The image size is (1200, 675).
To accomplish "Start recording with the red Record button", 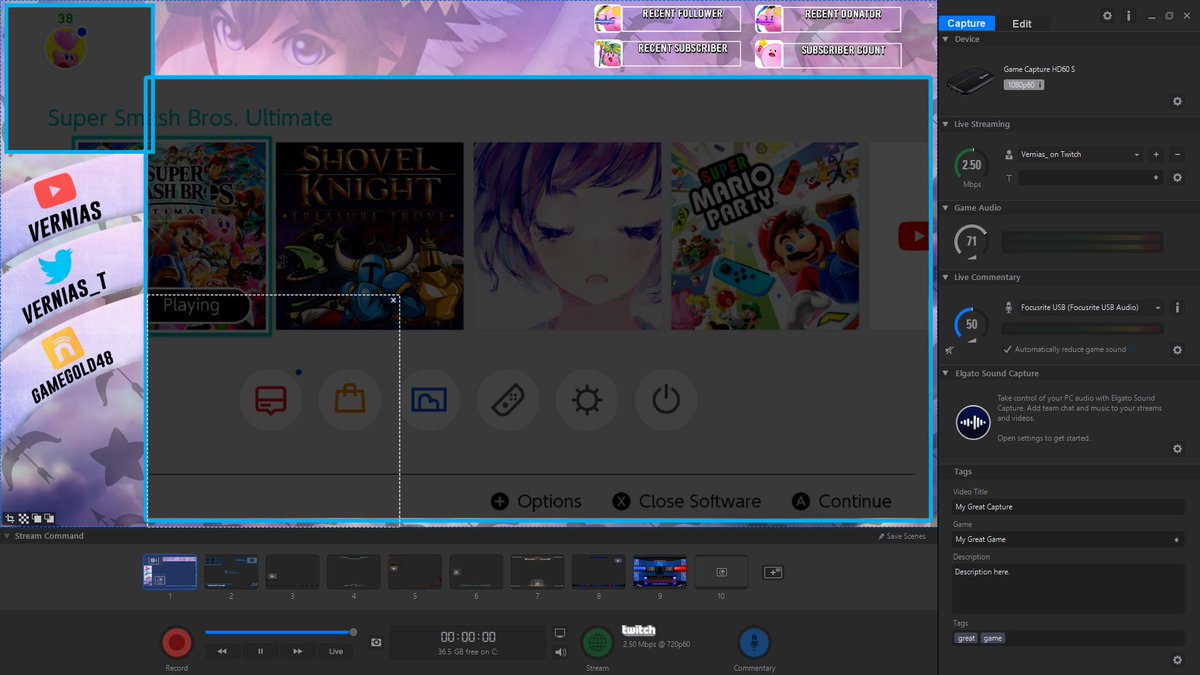I will tap(177, 642).
